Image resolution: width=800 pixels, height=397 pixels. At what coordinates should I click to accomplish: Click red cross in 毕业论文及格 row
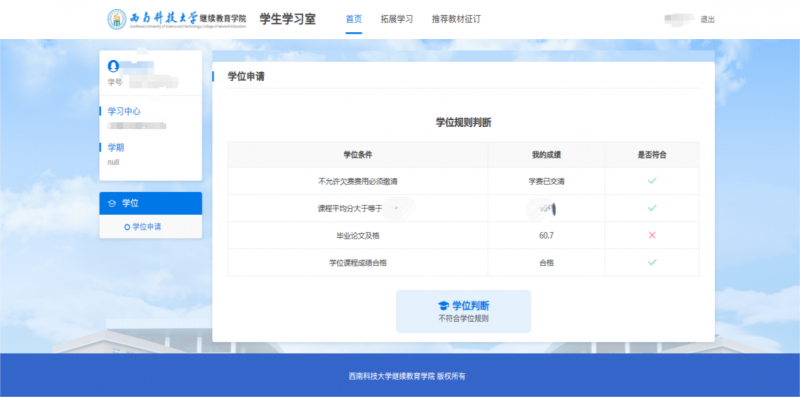pyautogui.click(x=652, y=235)
